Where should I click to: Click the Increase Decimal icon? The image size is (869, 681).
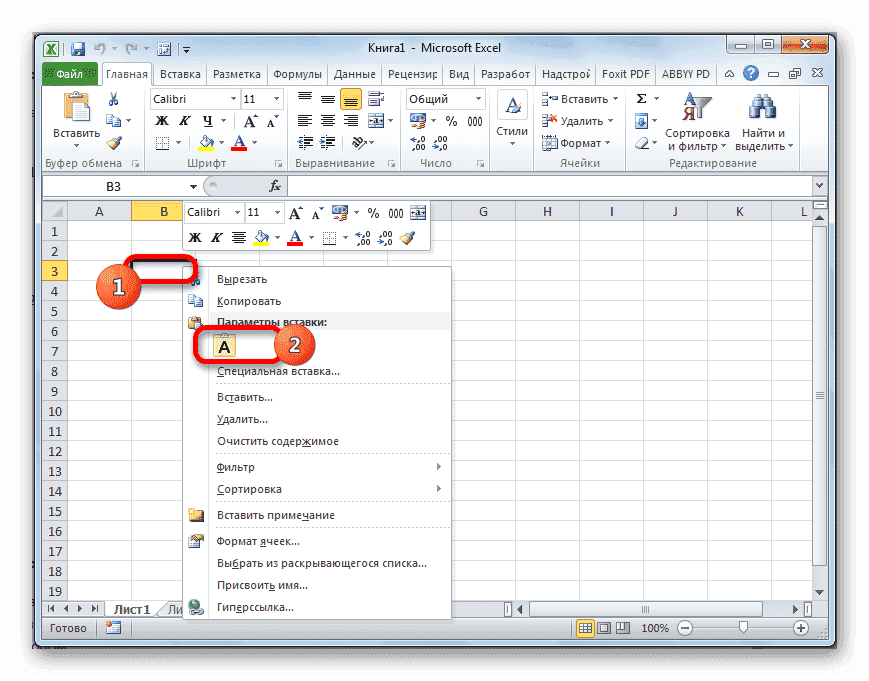(x=417, y=143)
